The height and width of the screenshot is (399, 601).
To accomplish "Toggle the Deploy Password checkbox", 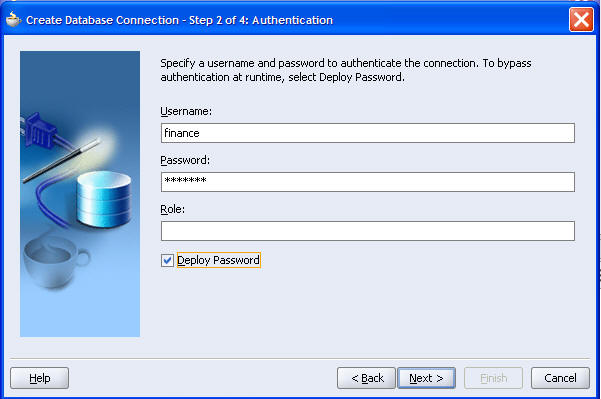I will coord(167,261).
